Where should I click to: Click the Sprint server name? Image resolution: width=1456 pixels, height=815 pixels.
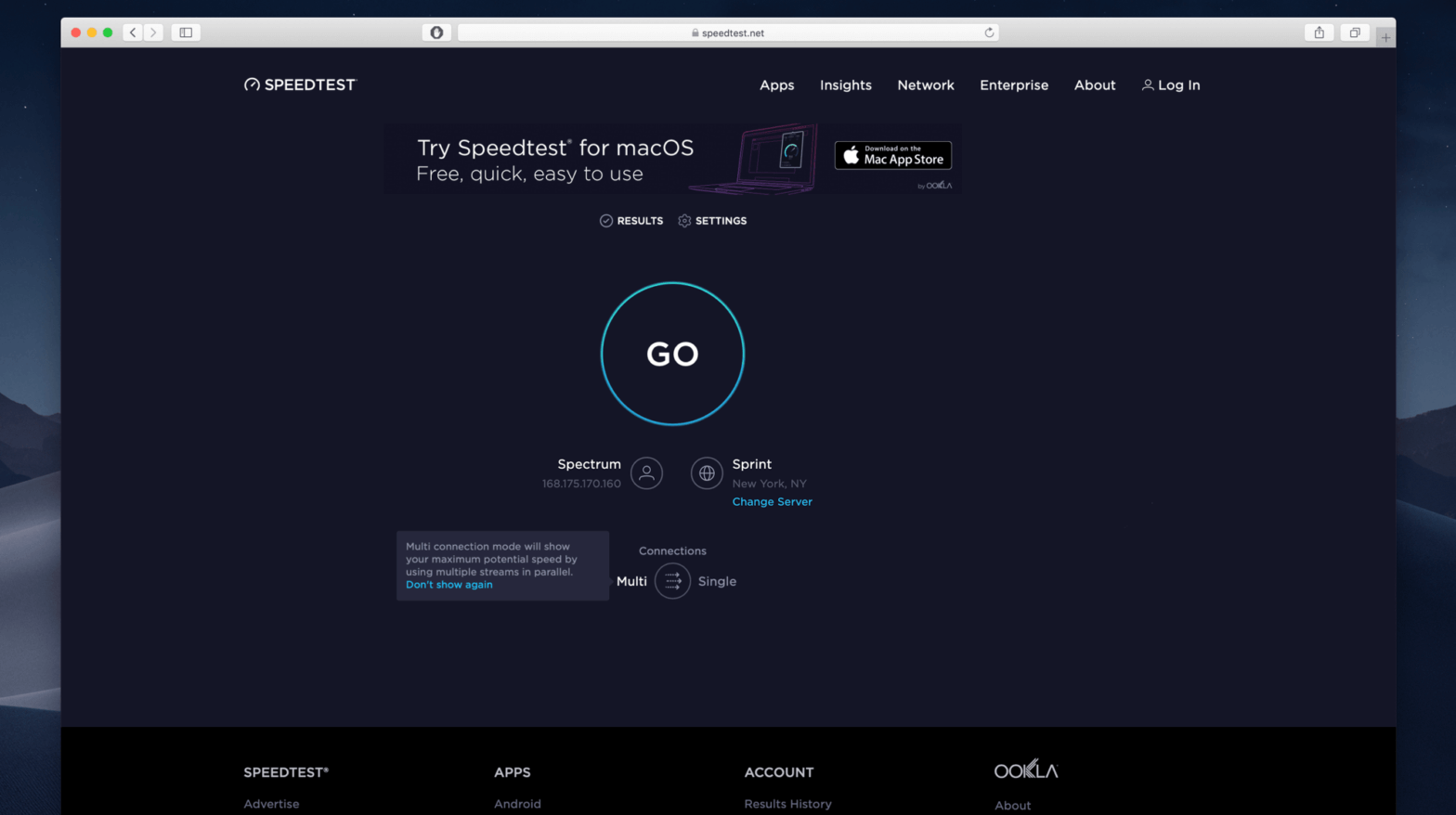point(751,464)
